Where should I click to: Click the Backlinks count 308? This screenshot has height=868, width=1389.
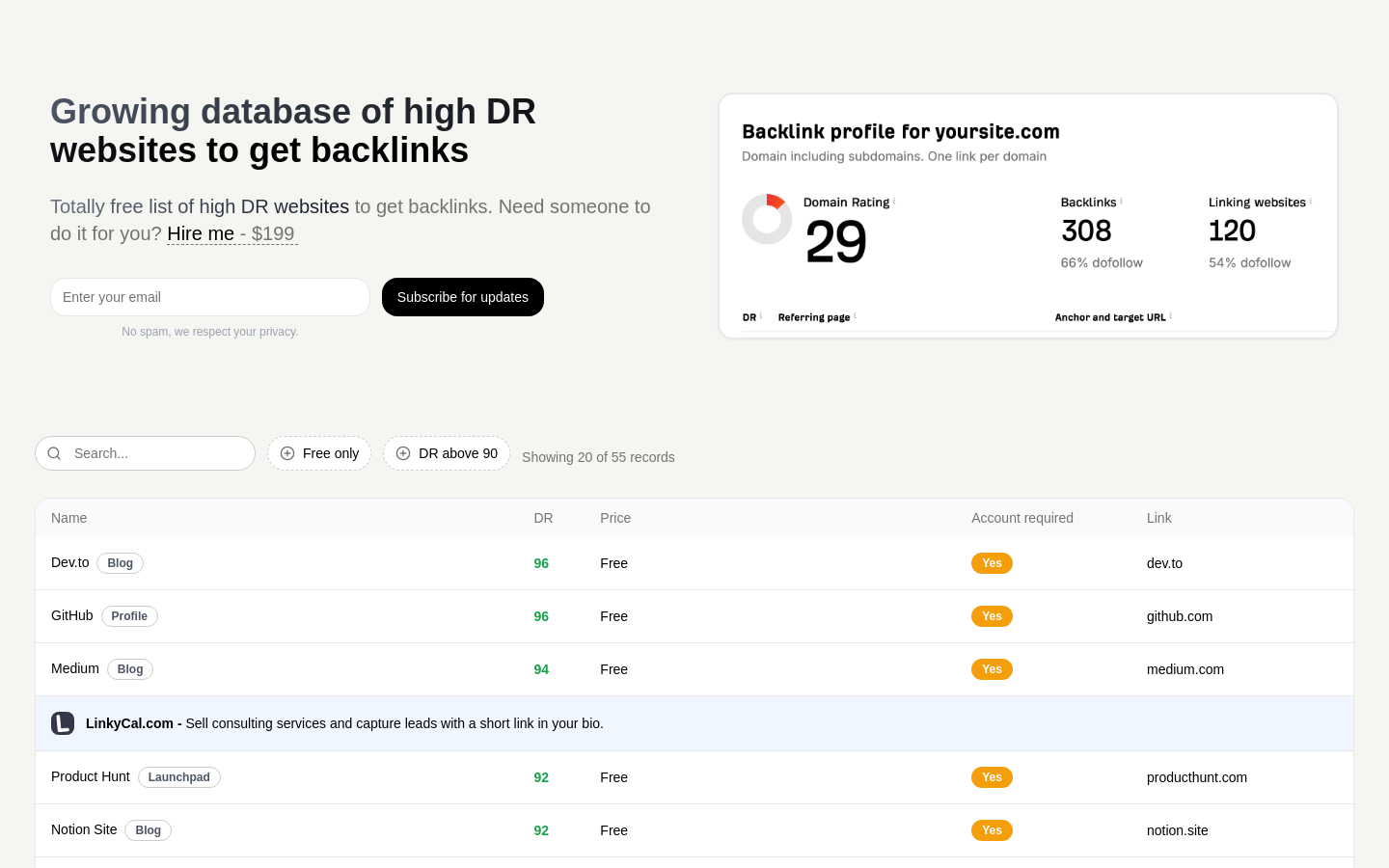coord(1086,231)
